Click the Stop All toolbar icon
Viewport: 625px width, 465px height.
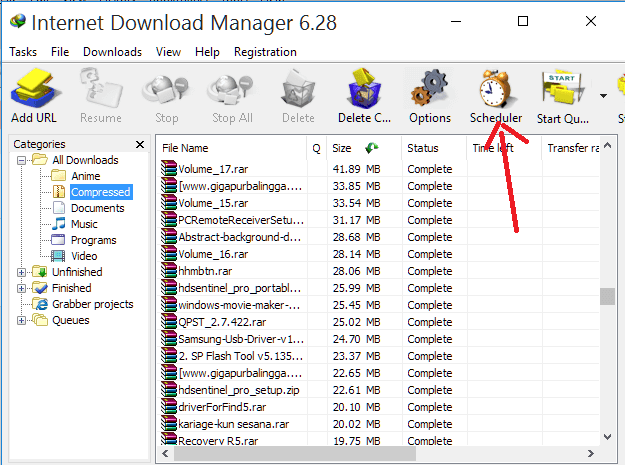231,91
